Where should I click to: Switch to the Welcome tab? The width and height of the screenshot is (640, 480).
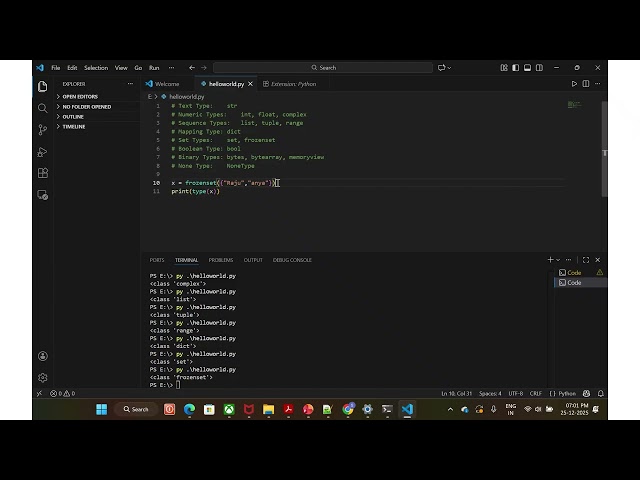tap(167, 84)
